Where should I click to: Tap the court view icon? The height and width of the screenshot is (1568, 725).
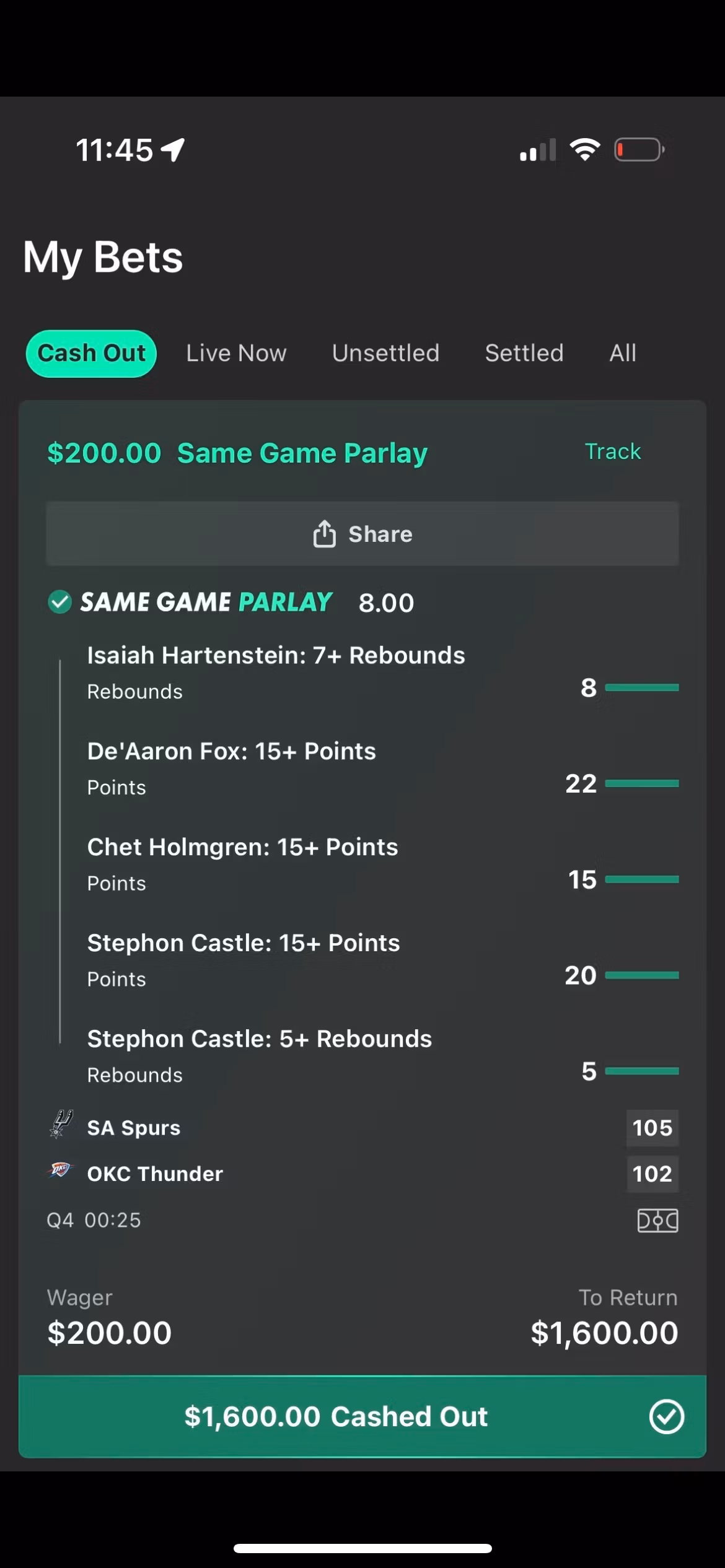tap(657, 1221)
